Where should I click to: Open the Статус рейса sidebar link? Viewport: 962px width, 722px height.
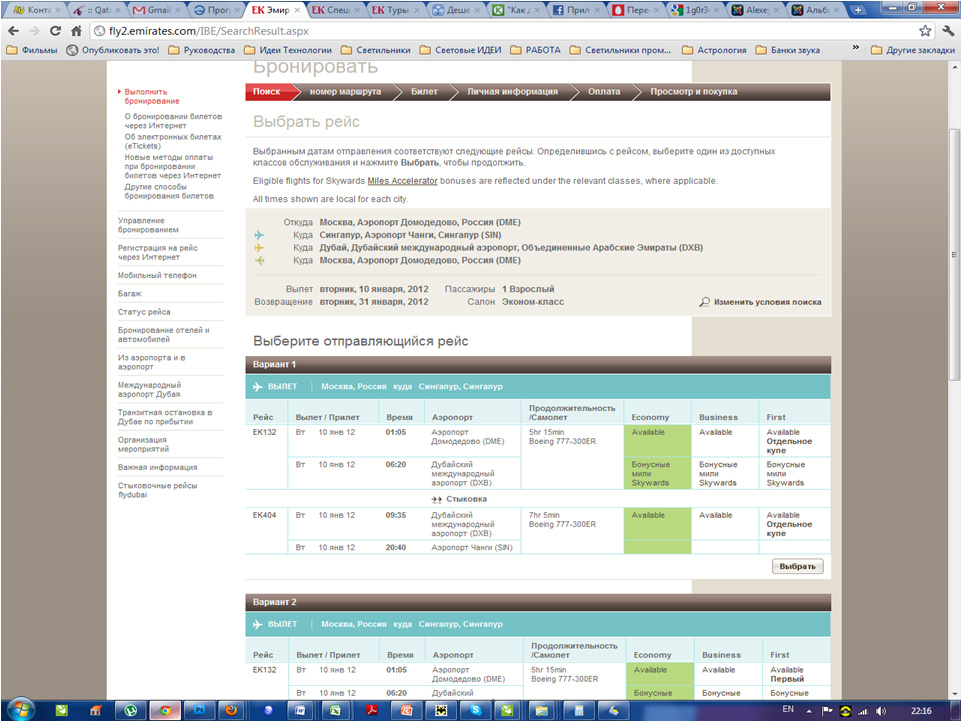coord(144,312)
